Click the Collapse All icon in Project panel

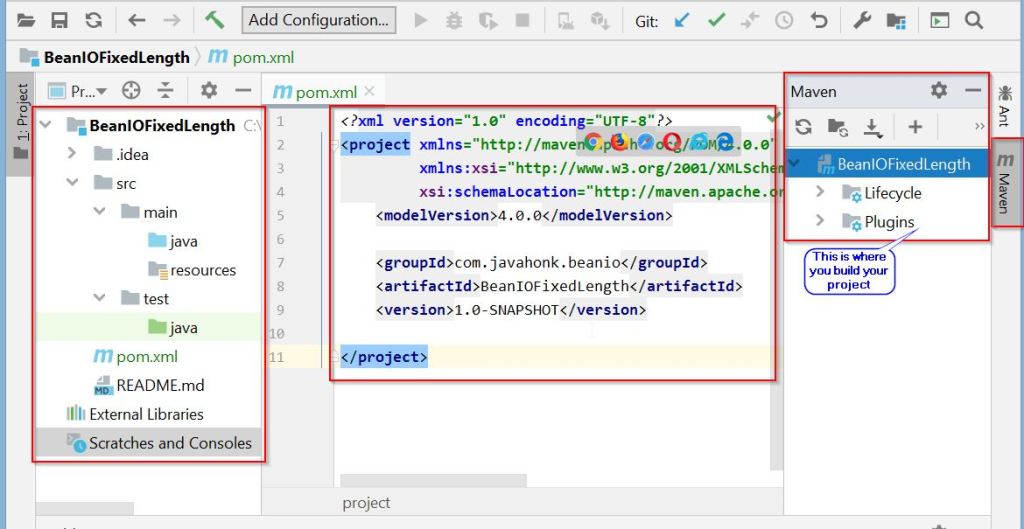point(166,91)
